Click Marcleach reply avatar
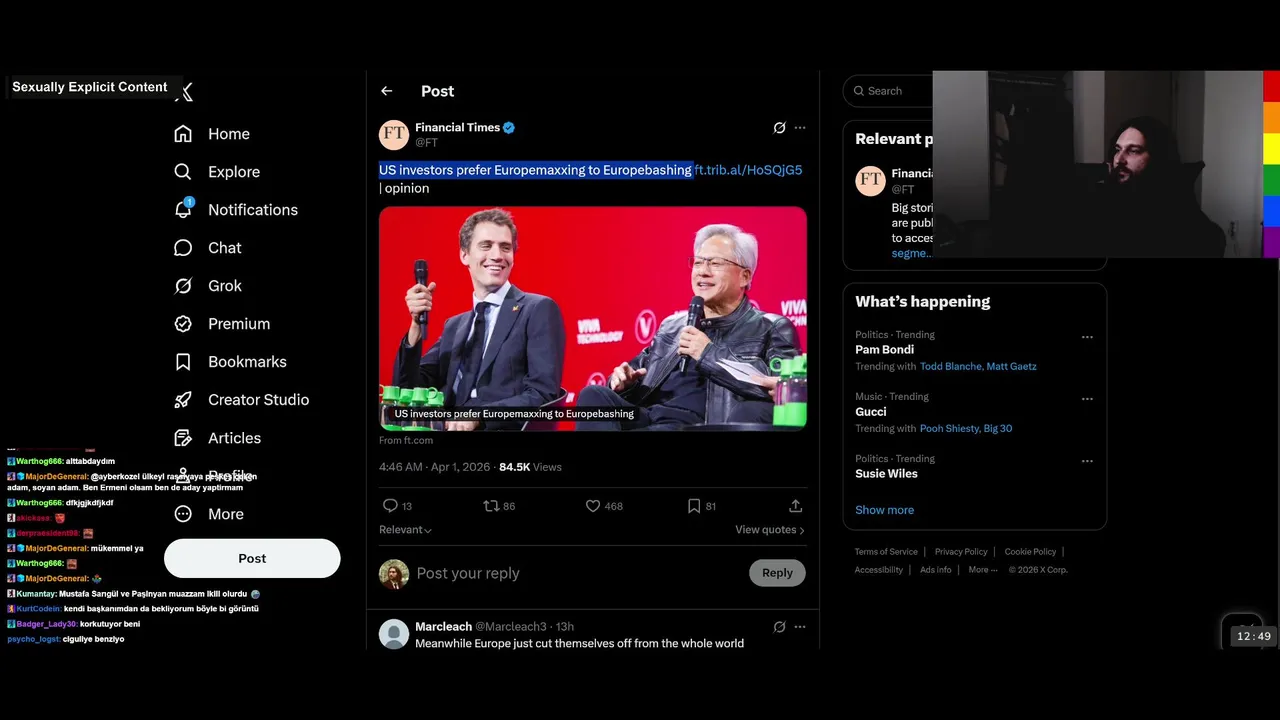 coord(394,634)
